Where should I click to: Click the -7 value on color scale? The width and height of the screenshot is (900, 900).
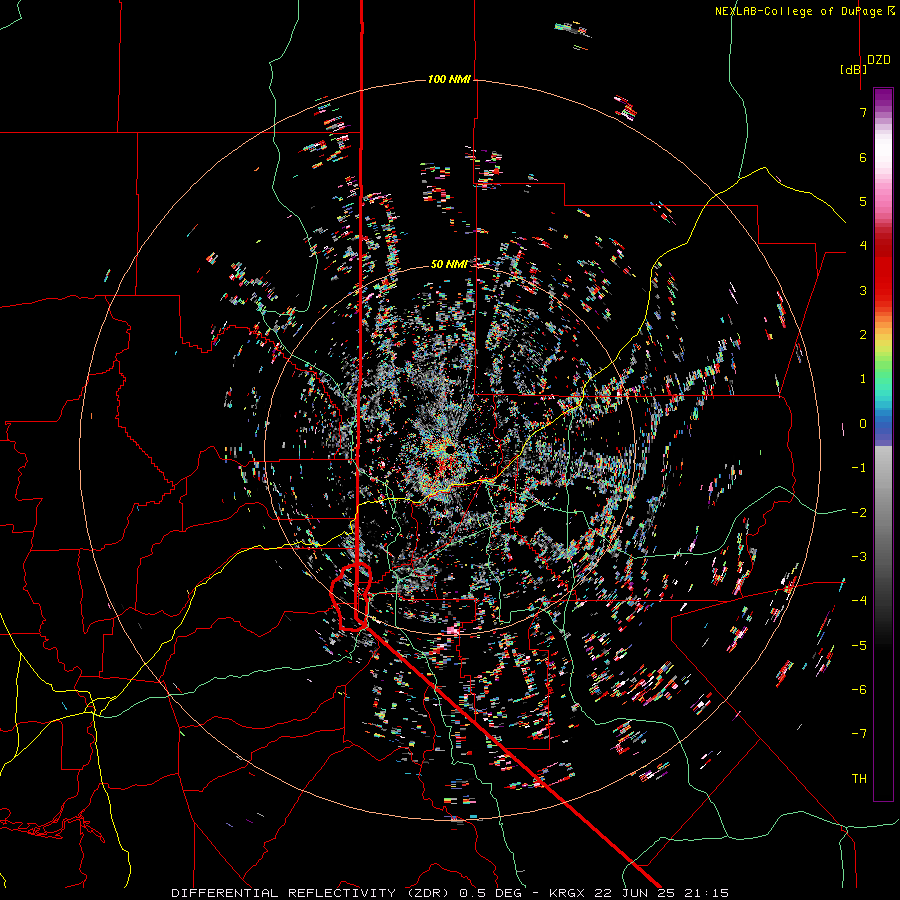tap(859, 734)
